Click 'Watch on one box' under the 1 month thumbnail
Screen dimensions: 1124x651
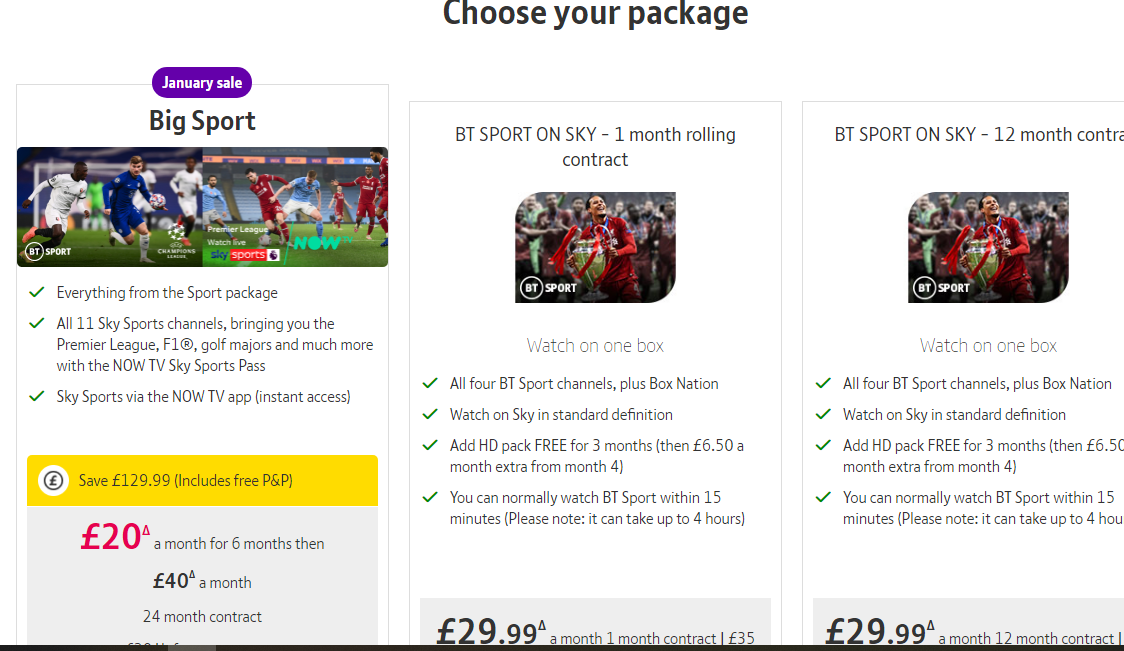tap(595, 346)
